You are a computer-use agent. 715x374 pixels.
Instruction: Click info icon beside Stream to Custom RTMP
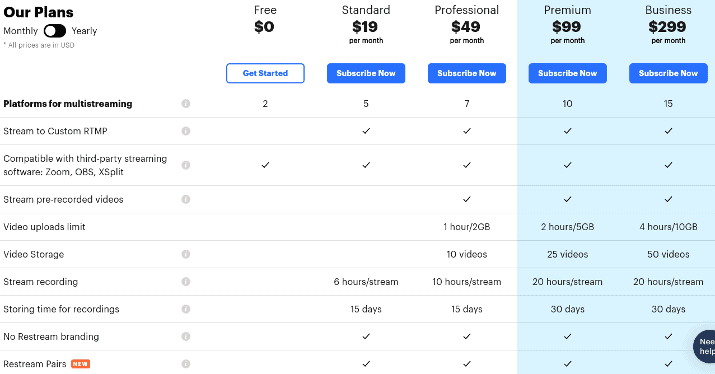[186, 131]
